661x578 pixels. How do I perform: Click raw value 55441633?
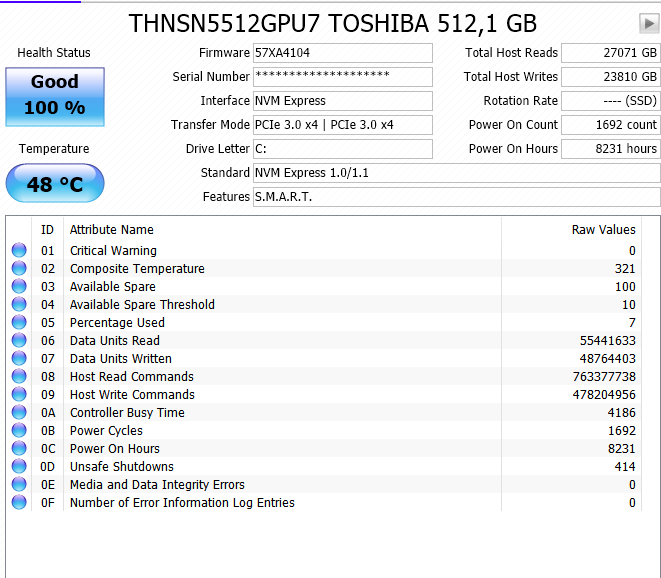[x=607, y=341]
